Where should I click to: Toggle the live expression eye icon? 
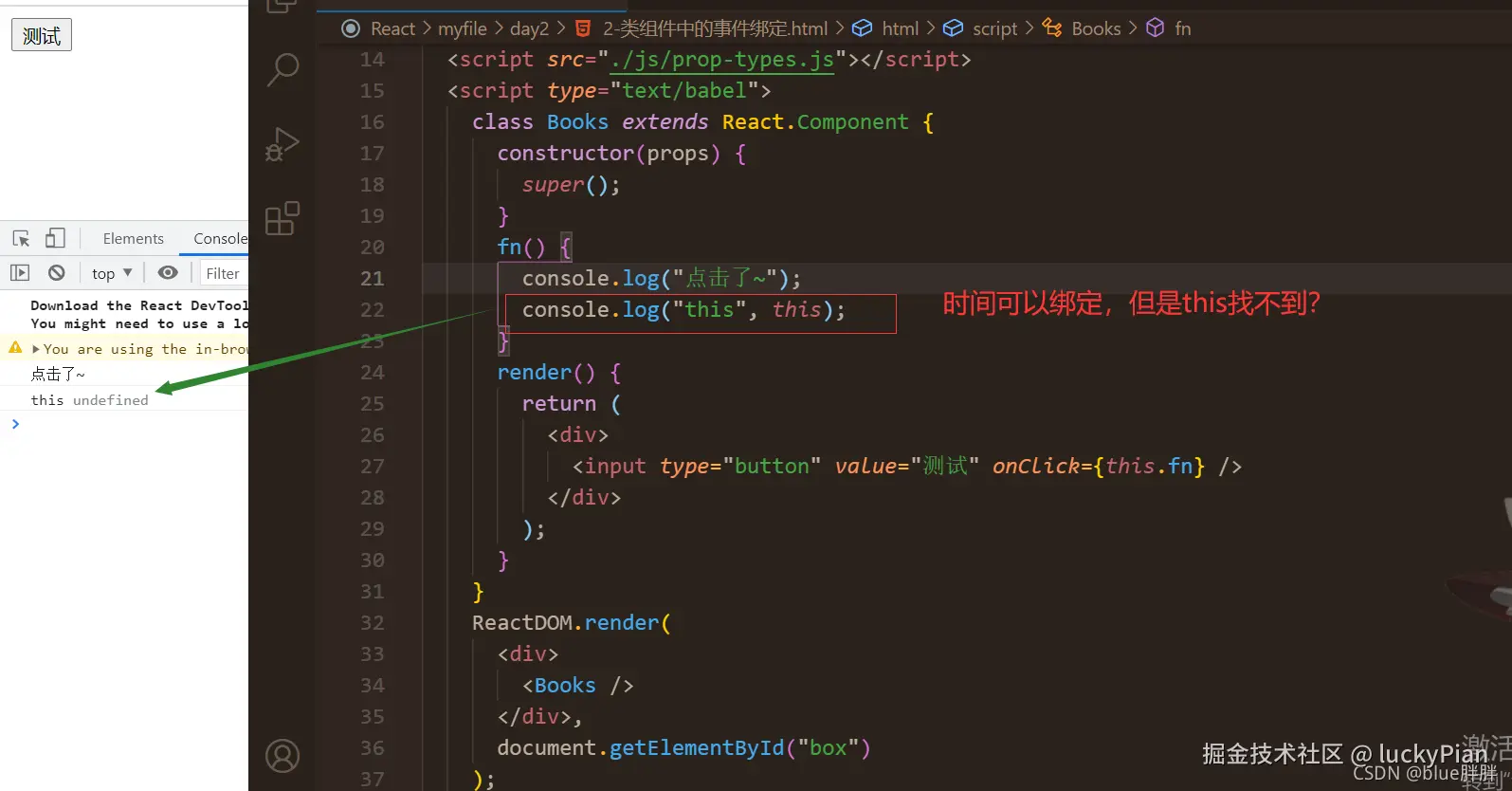pos(168,273)
